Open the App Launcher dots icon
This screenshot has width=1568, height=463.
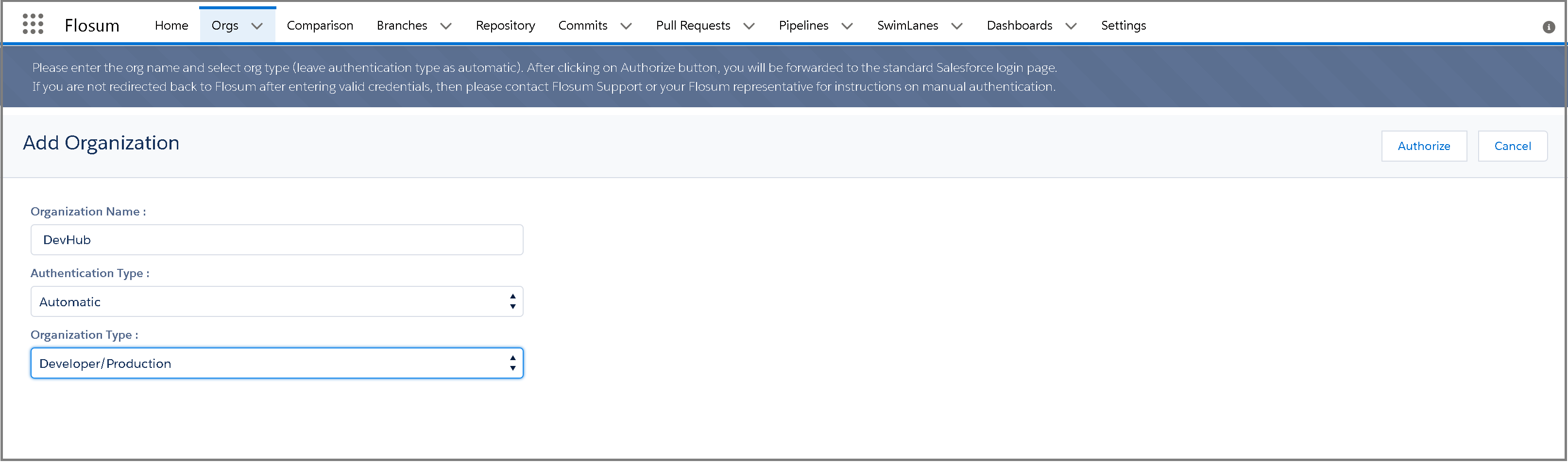click(x=33, y=24)
